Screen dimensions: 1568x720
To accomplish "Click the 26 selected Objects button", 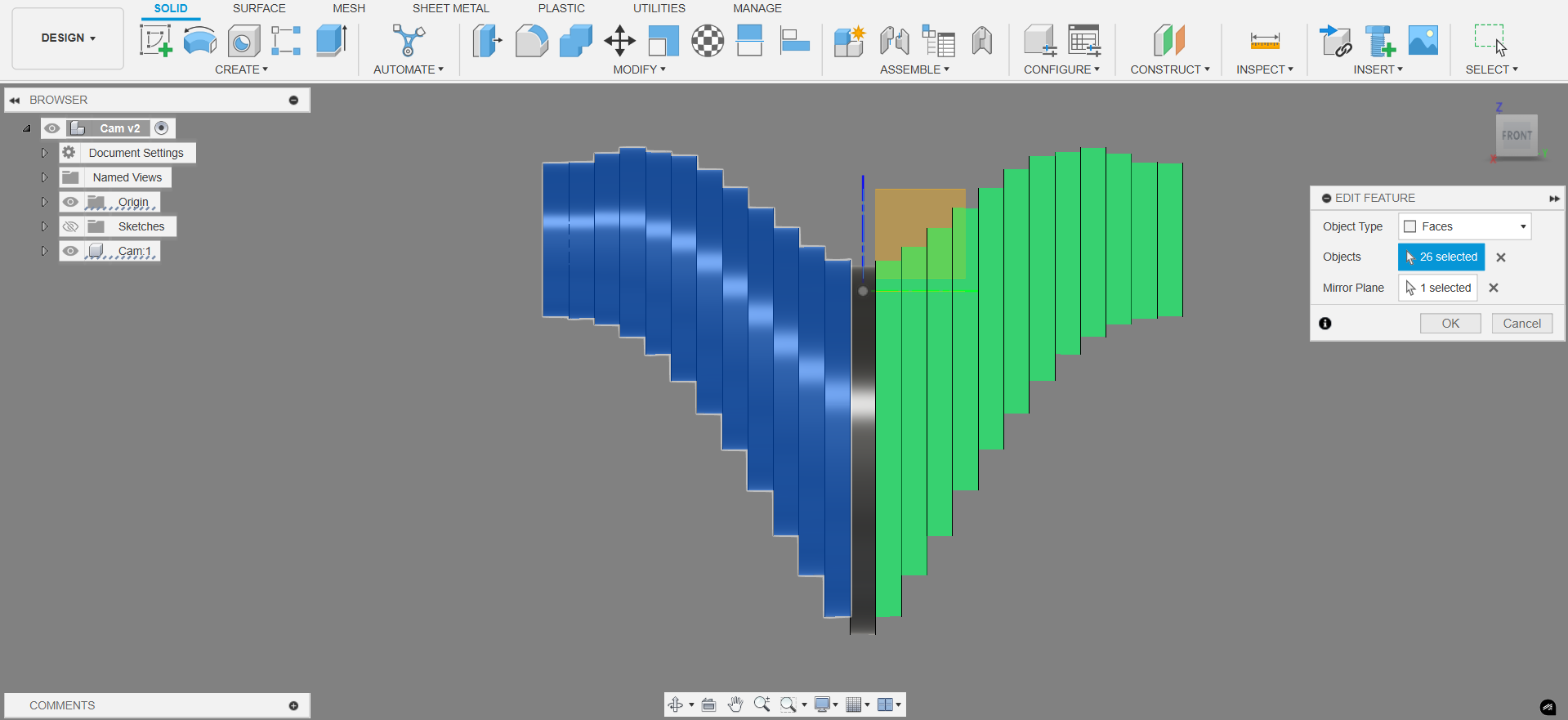I will (1441, 257).
